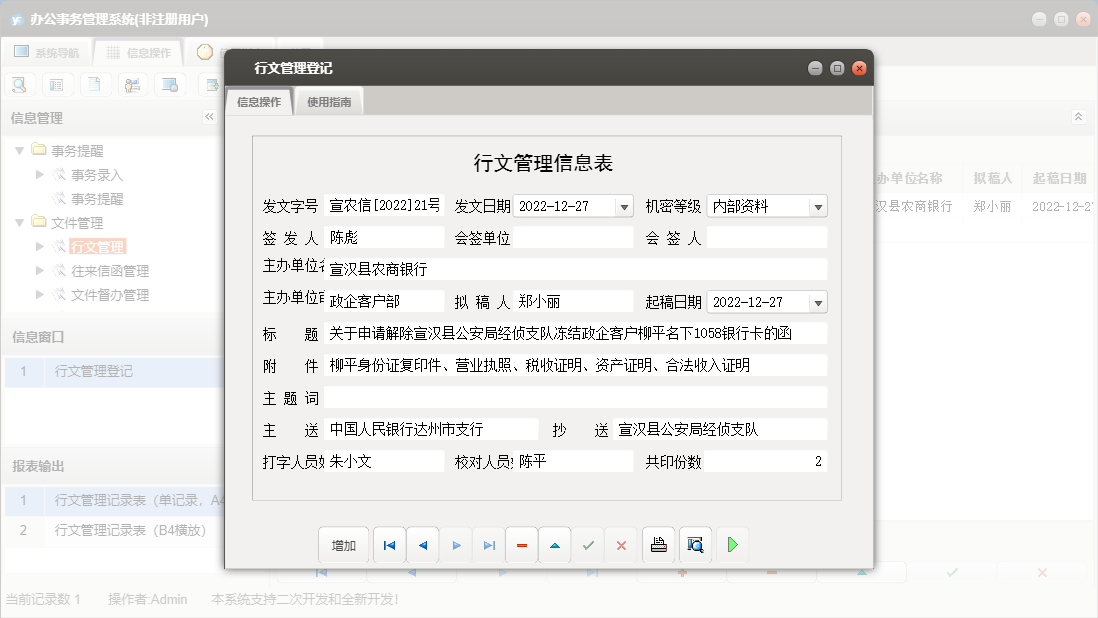The image size is (1098, 618).
Task: Select the magnifier search icon in toolbar
Action: (x=20, y=85)
